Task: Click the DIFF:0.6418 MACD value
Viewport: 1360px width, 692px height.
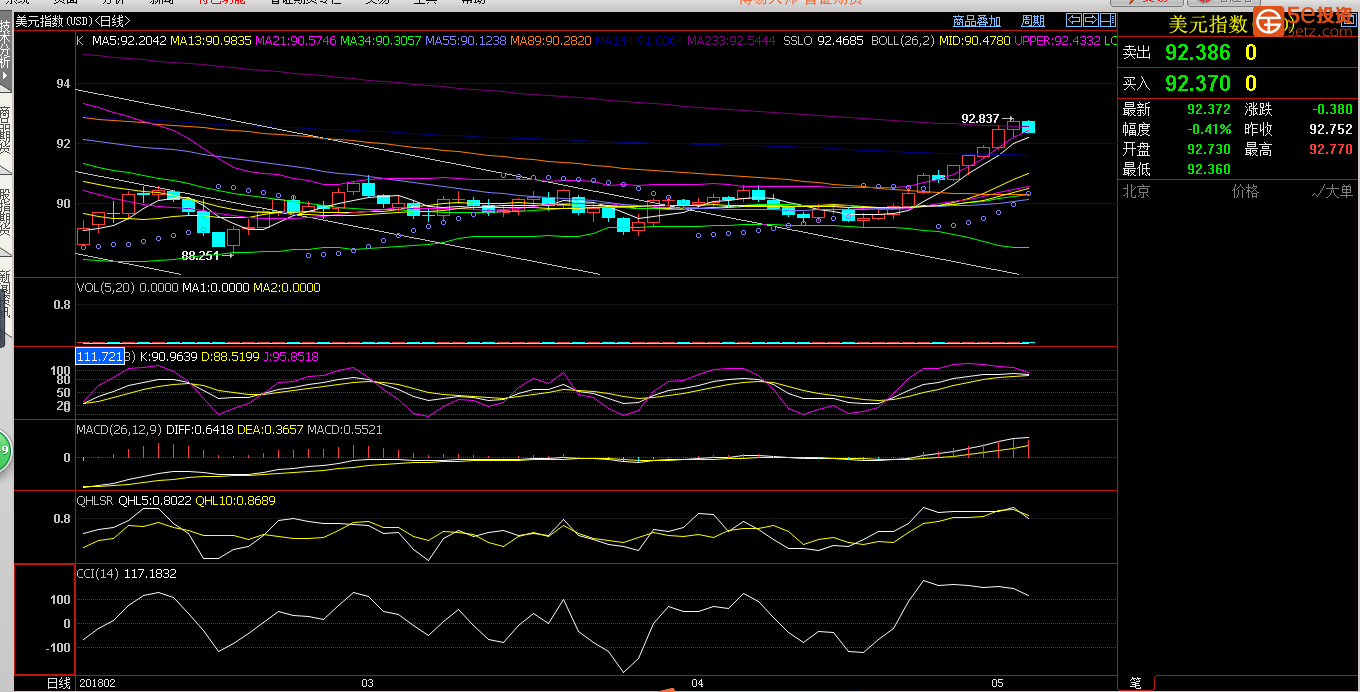Action: (198, 430)
